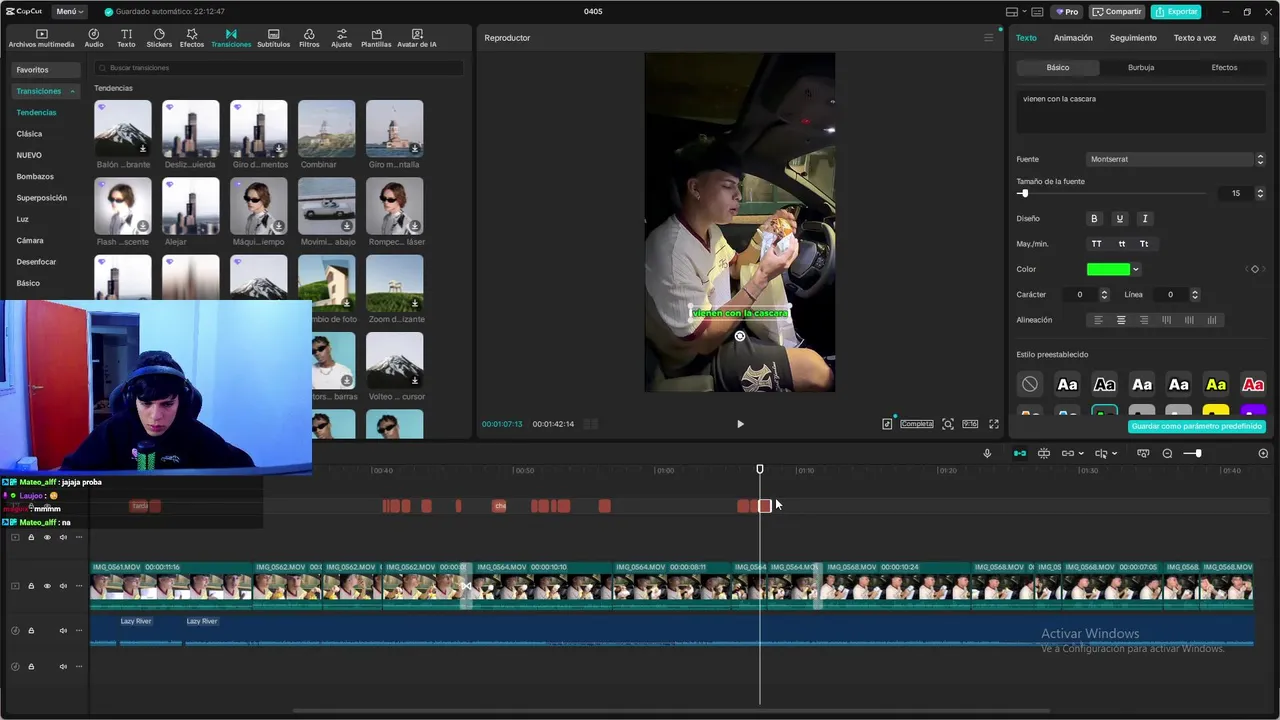Set text to all lowercase tt

[x=1121, y=244]
